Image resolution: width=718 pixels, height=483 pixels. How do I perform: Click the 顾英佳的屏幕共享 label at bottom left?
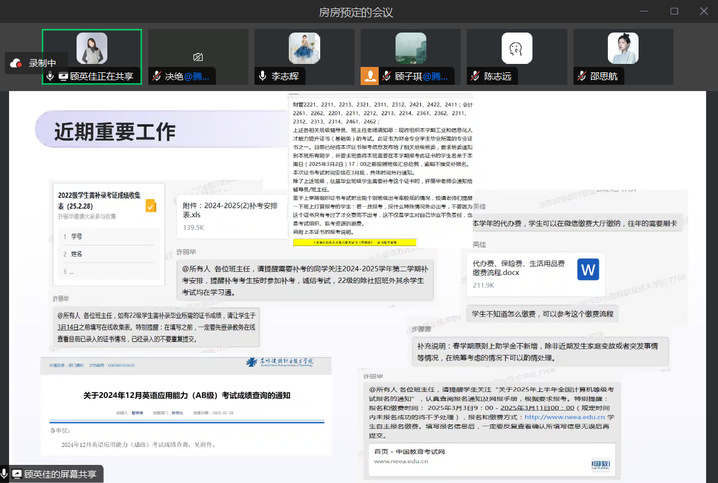click(60, 474)
